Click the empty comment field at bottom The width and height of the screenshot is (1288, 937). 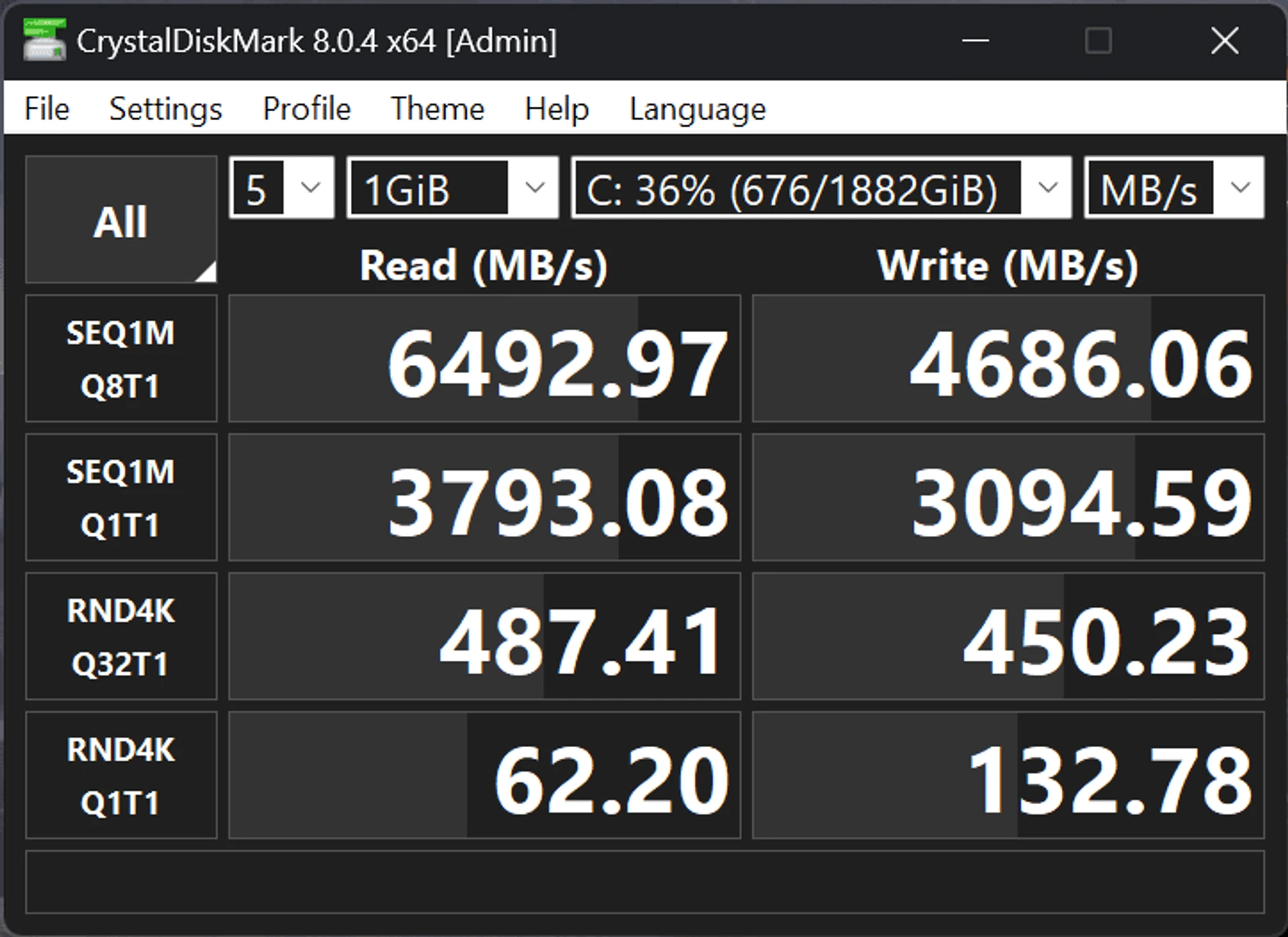tap(645, 882)
